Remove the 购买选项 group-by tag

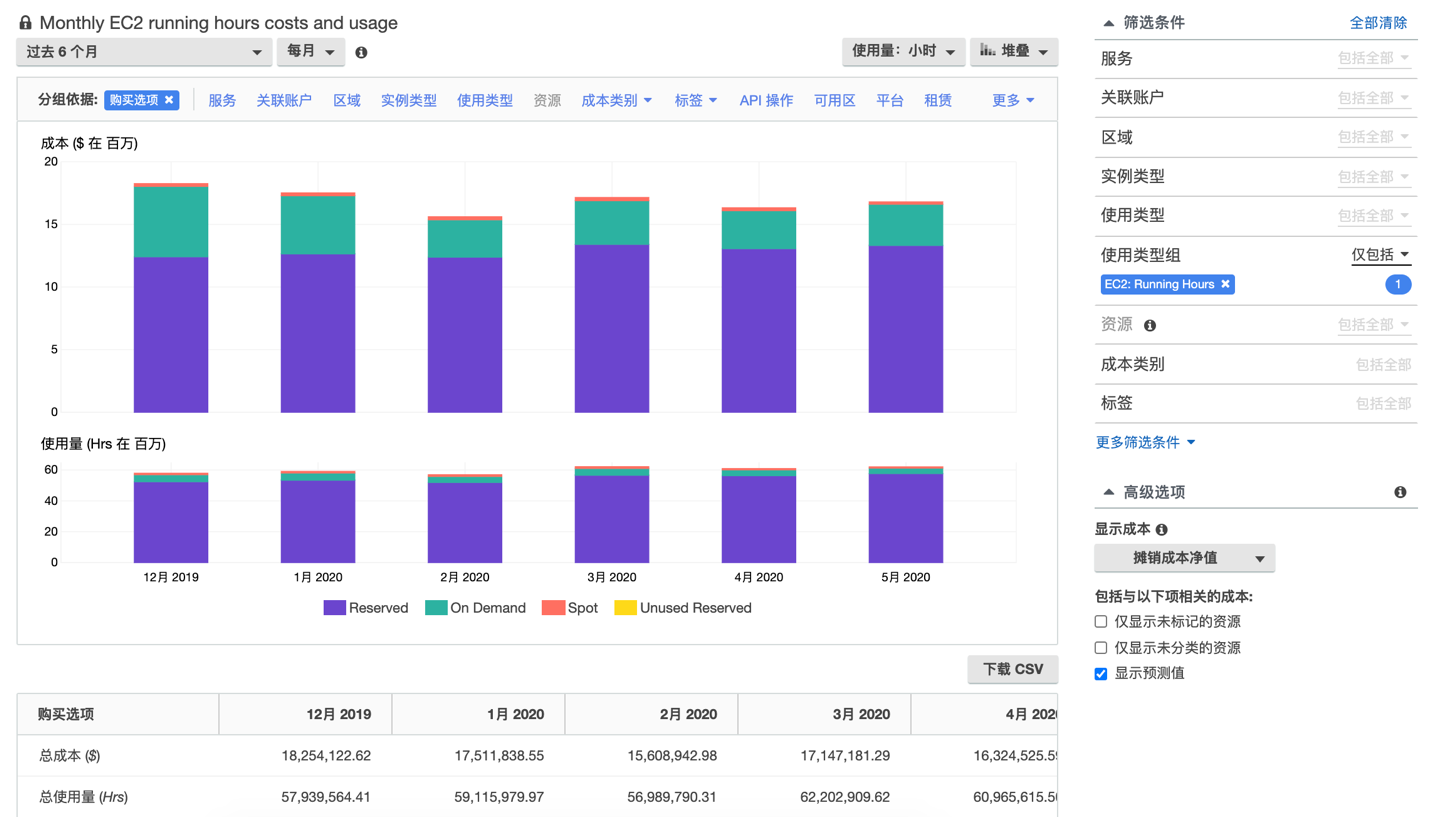point(169,100)
